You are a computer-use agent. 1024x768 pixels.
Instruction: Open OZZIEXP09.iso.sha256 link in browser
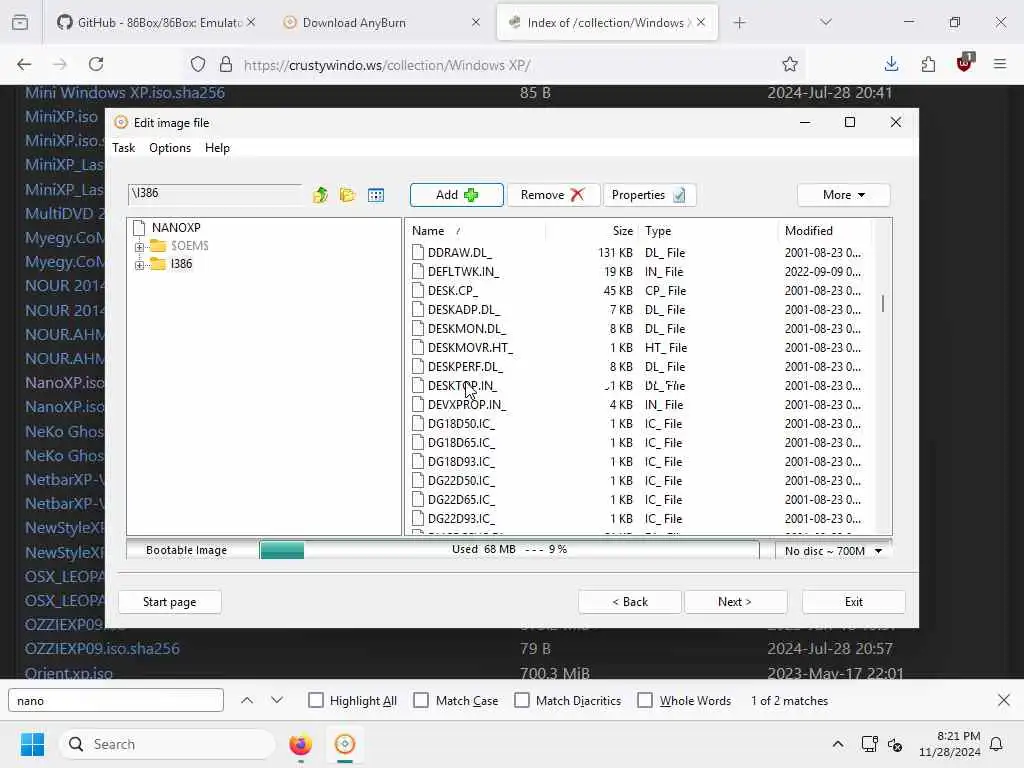[x=102, y=648]
